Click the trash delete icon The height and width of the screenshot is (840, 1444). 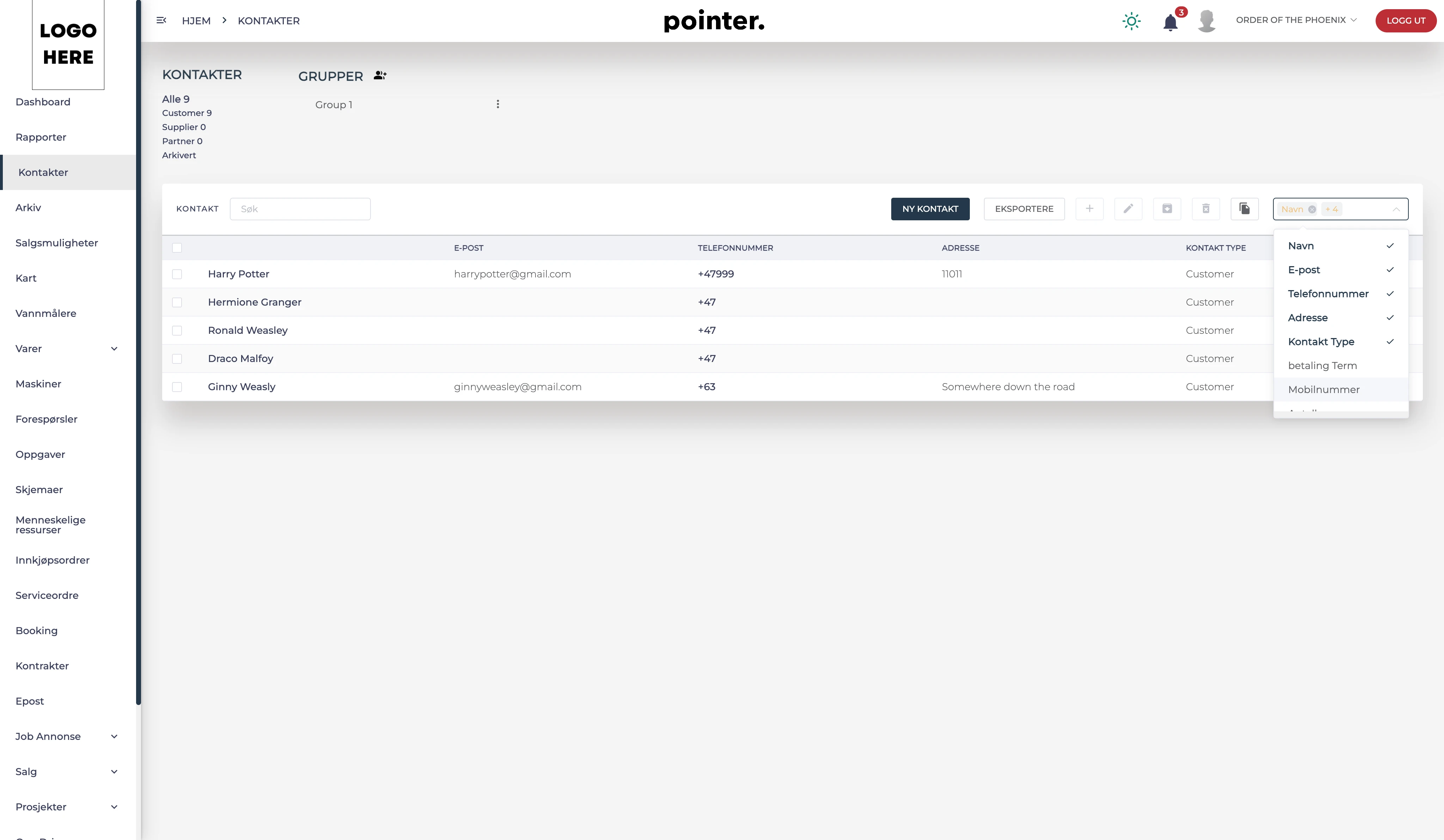(x=1206, y=209)
